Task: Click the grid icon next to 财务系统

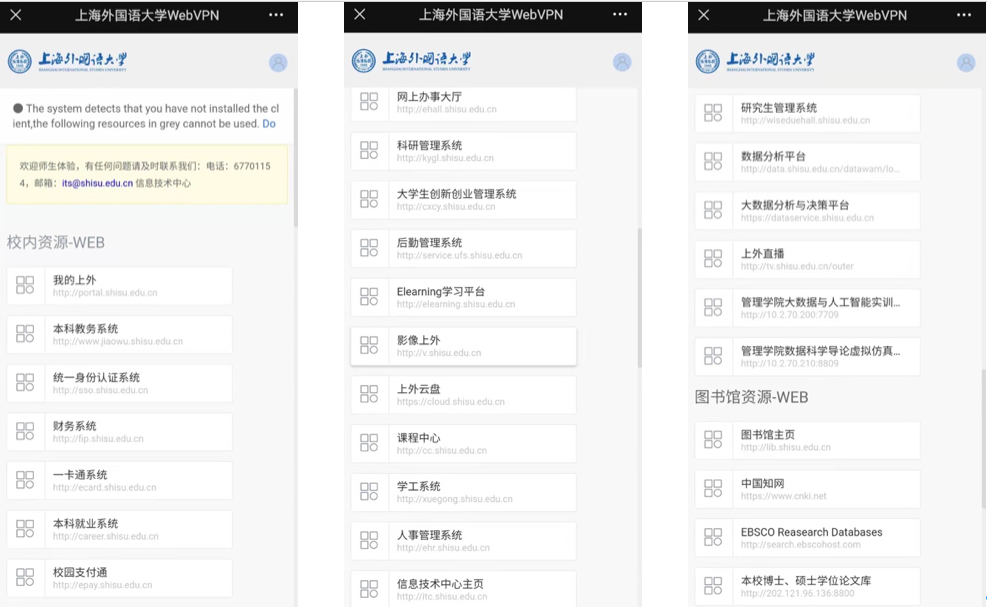Action: pos(25,432)
